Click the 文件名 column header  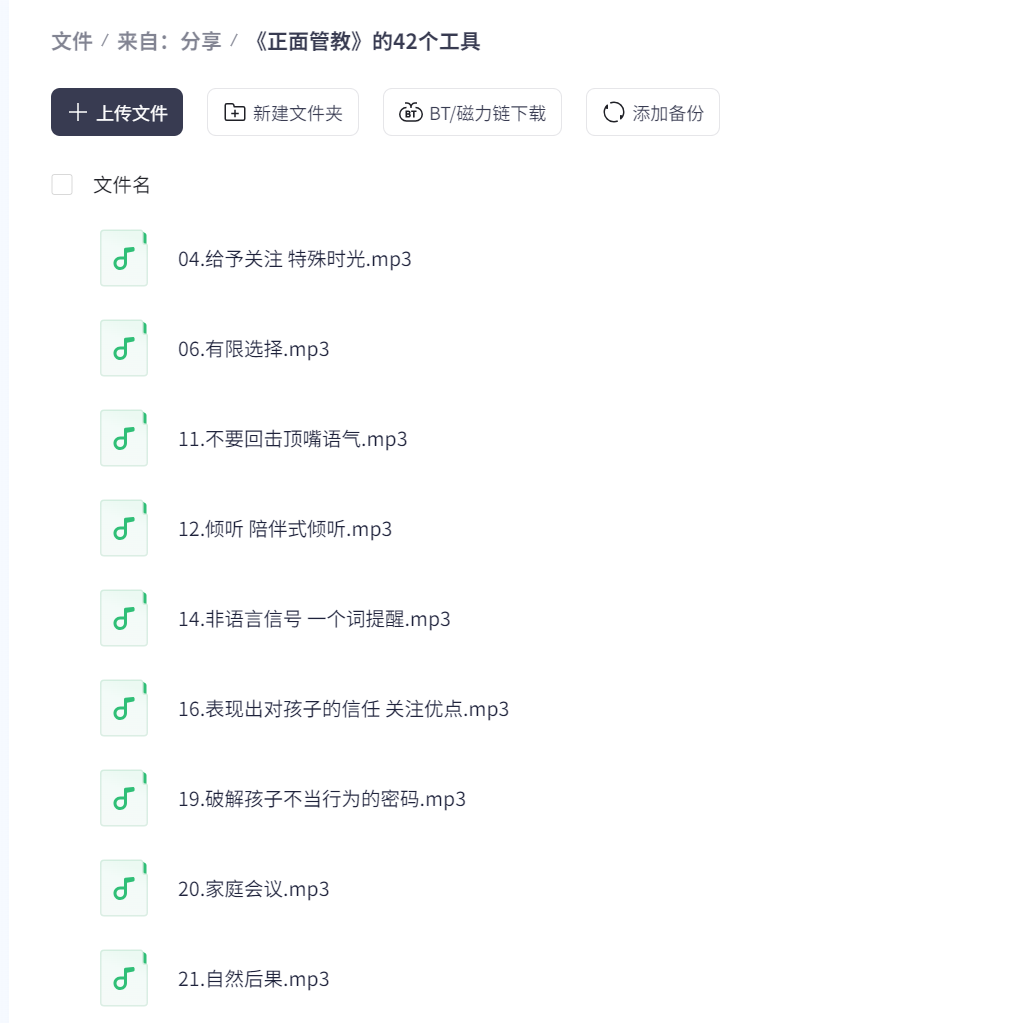[122, 185]
